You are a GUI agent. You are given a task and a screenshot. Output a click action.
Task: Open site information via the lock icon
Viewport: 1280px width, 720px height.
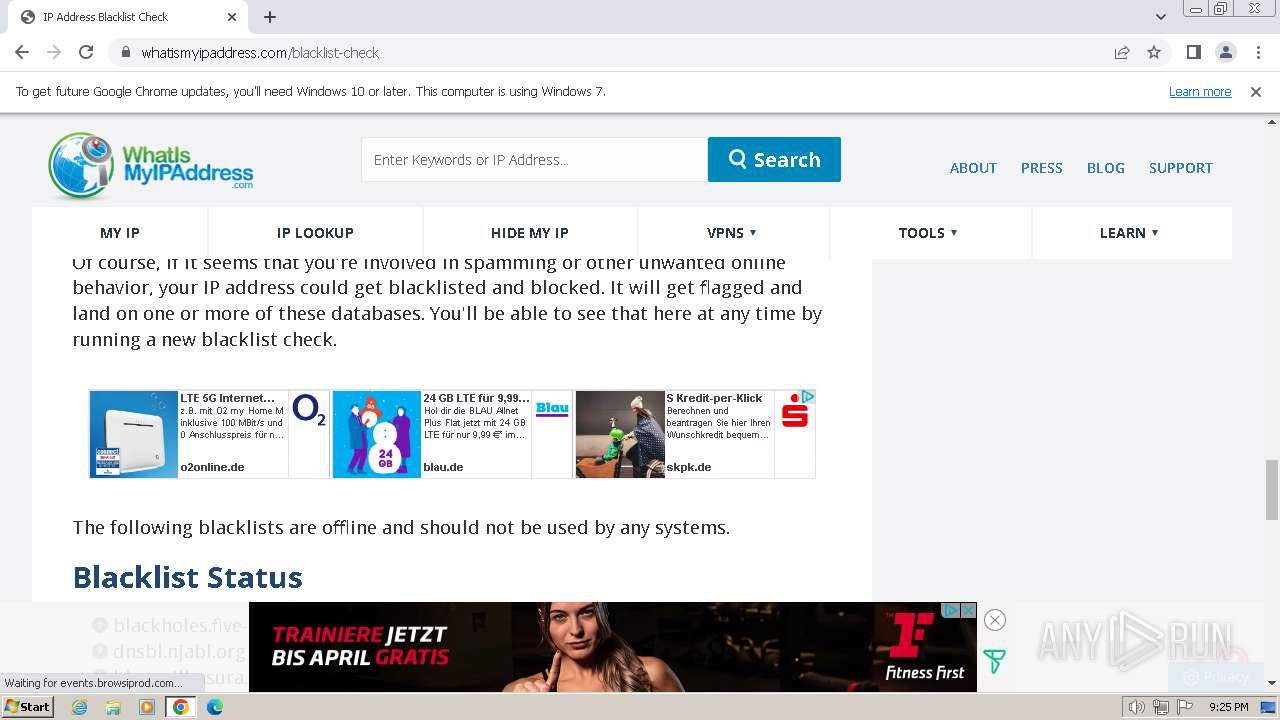pos(125,53)
